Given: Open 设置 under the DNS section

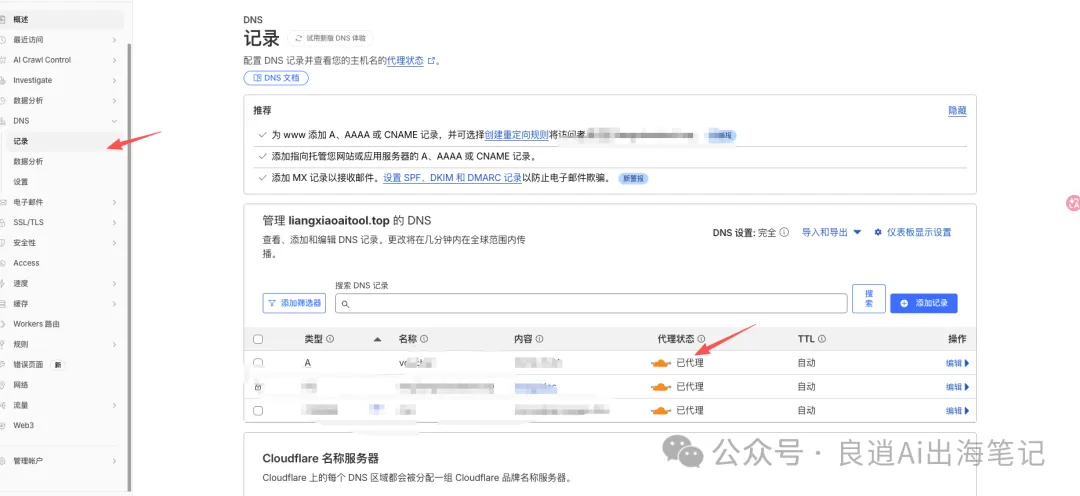Looking at the screenshot, I should pos(21,182).
